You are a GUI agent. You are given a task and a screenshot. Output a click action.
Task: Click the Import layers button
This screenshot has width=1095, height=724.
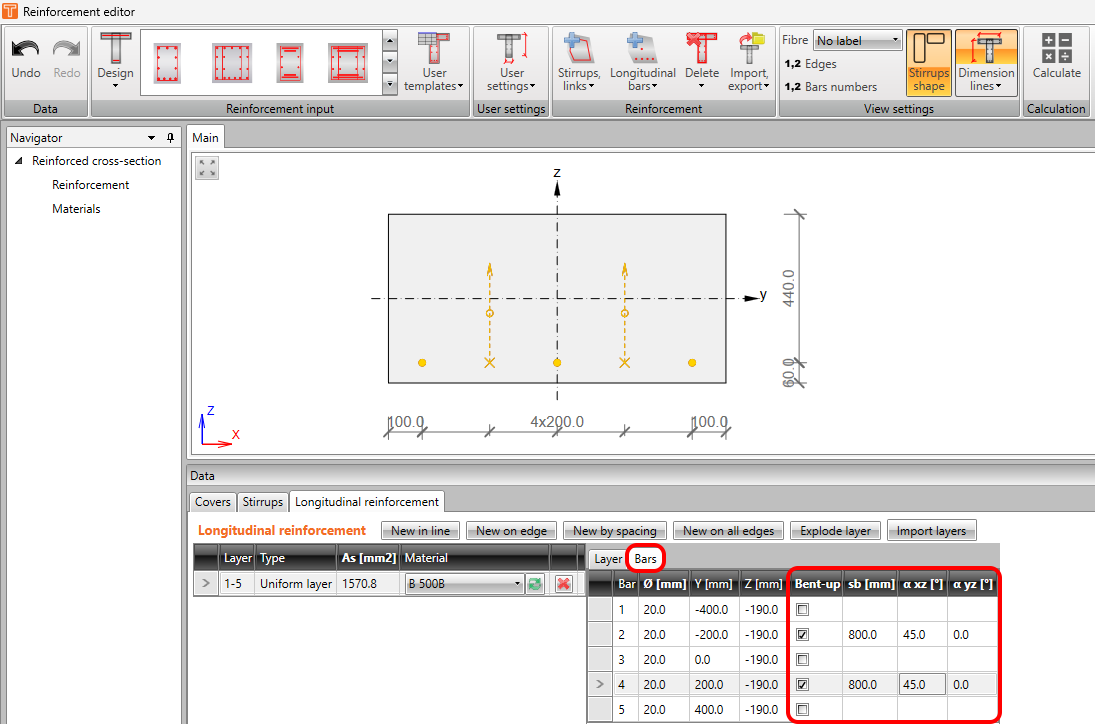tap(931, 531)
